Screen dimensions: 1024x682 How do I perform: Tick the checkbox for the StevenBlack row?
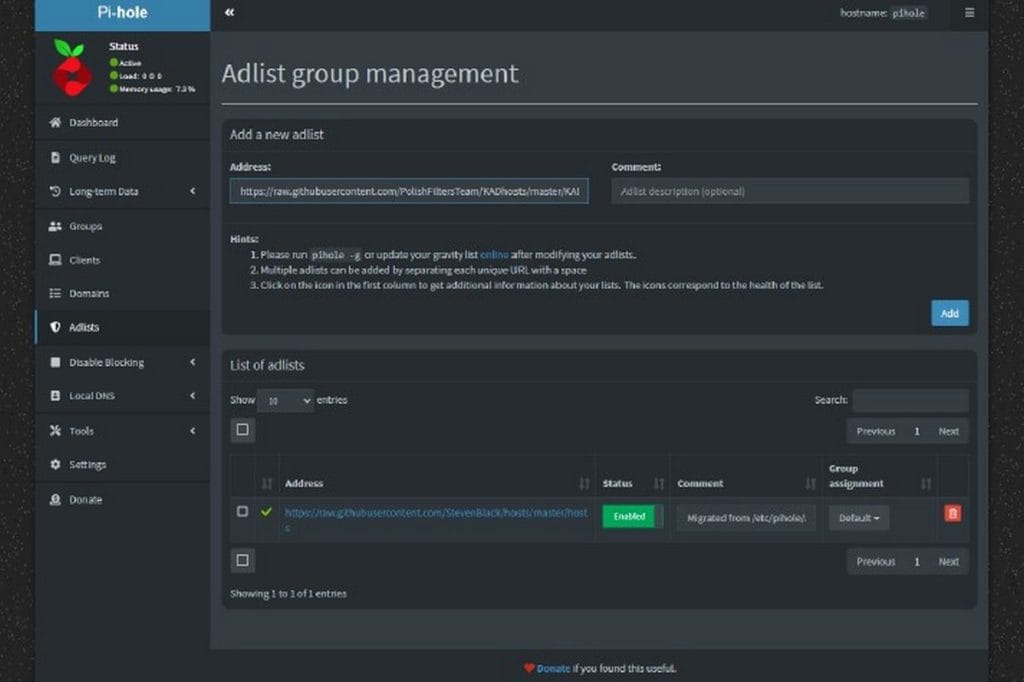coord(242,512)
